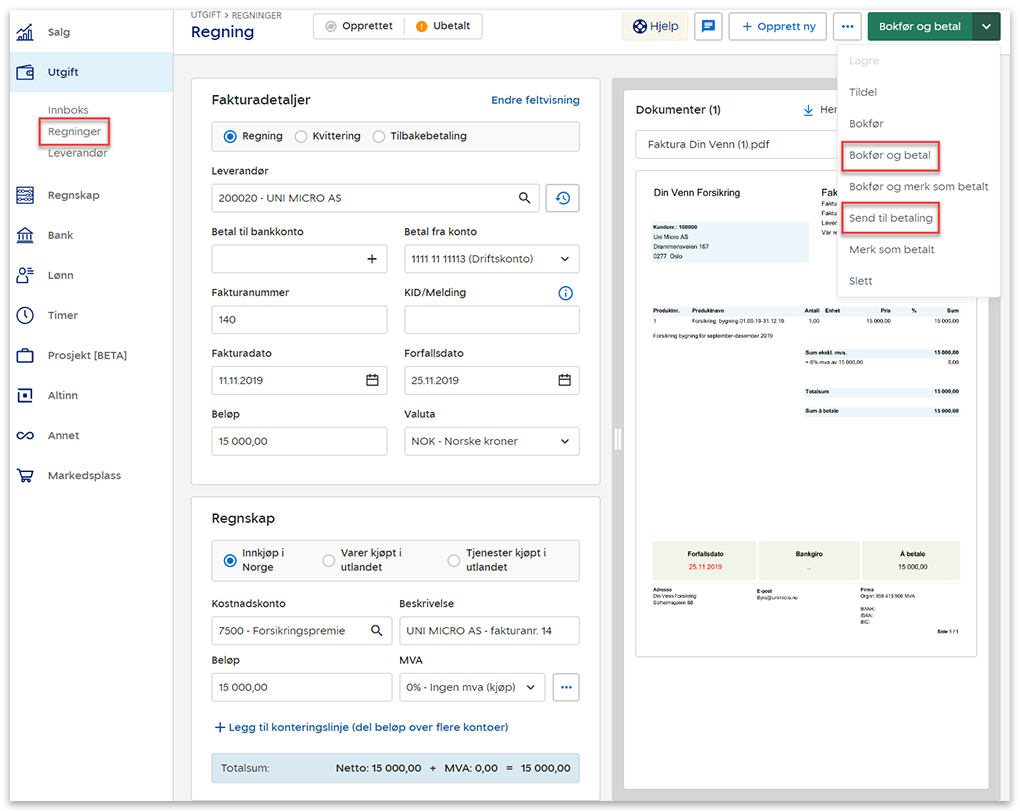Open supplier history clock icon
Image resolution: width=1020 pixels, height=811 pixels.
pyautogui.click(x=562, y=198)
